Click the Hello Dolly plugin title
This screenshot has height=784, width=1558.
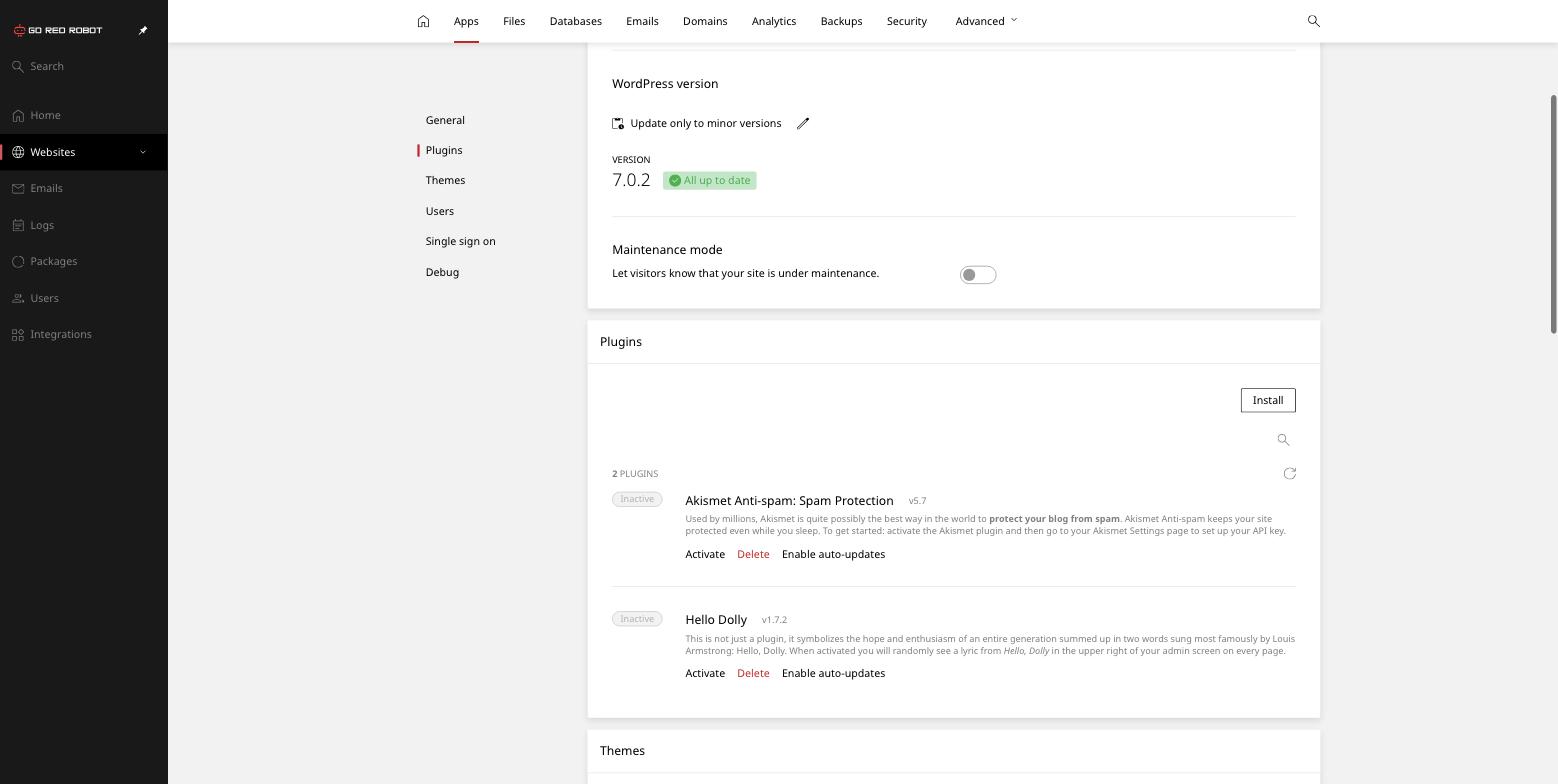(716, 620)
